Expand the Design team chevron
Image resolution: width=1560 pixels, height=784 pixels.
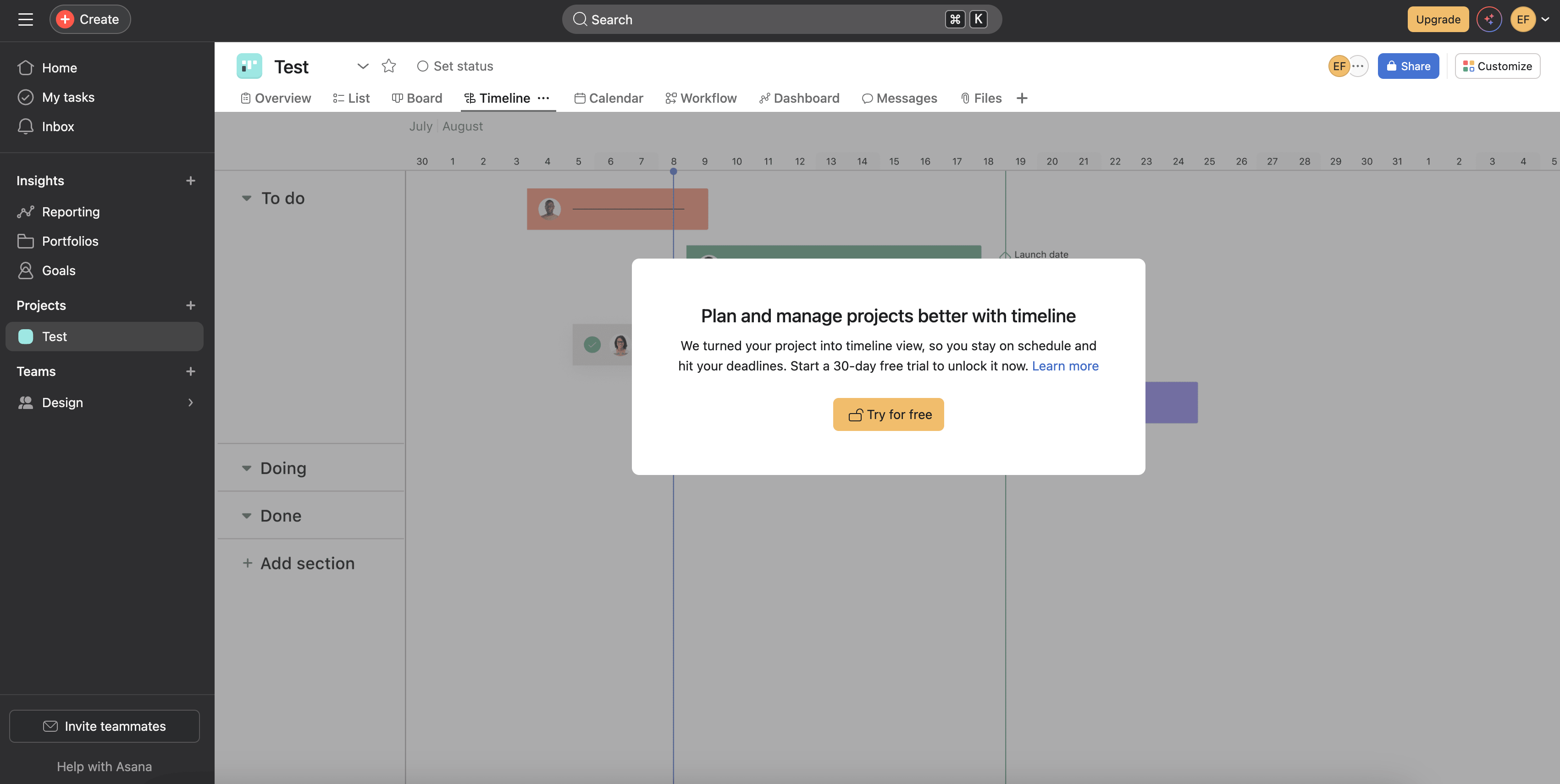click(190, 403)
